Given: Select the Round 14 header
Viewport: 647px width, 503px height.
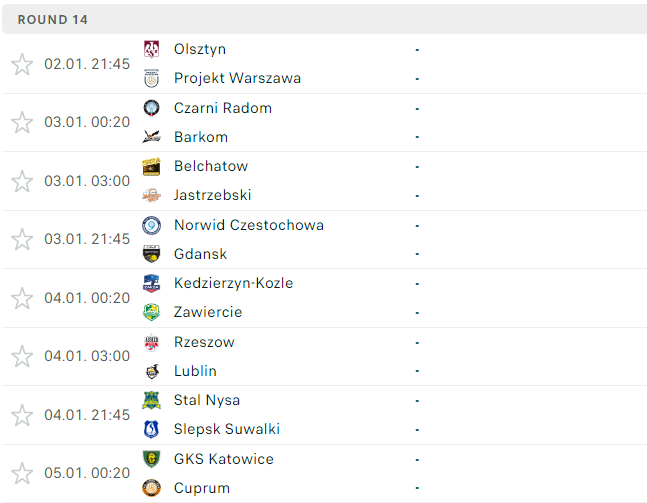Looking at the screenshot, I should [x=324, y=19].
